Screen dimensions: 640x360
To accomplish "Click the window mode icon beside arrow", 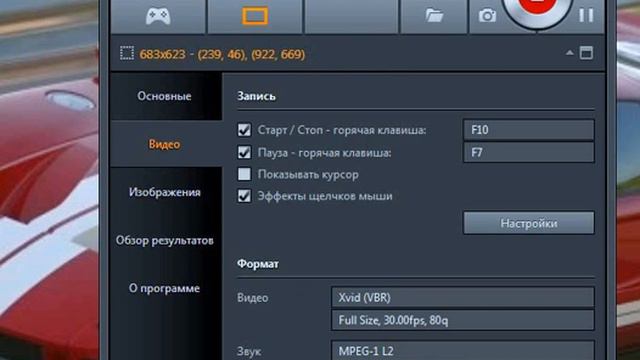I will (x=587, y=53).
